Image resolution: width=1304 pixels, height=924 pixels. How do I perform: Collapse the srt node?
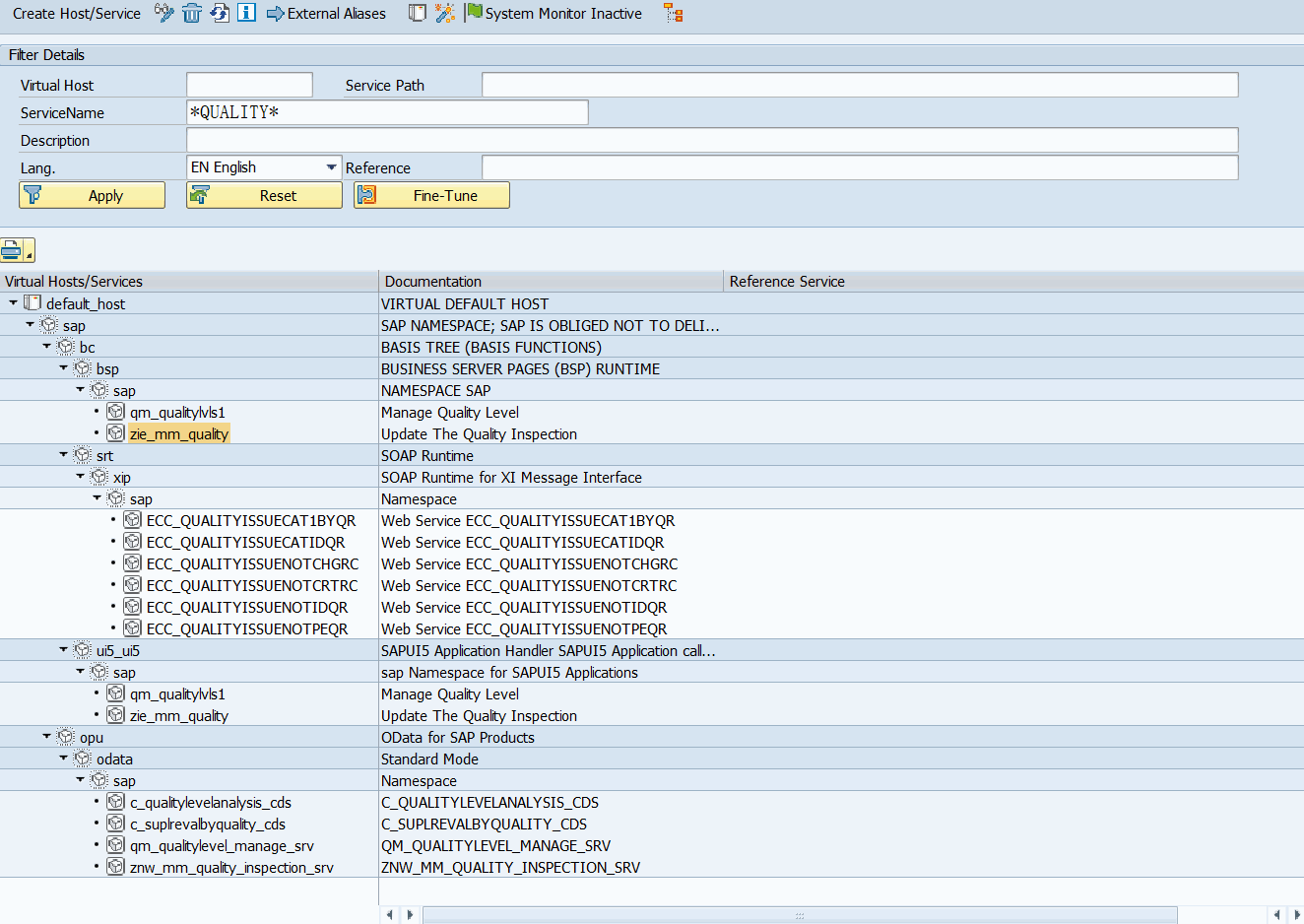[63, 454]
